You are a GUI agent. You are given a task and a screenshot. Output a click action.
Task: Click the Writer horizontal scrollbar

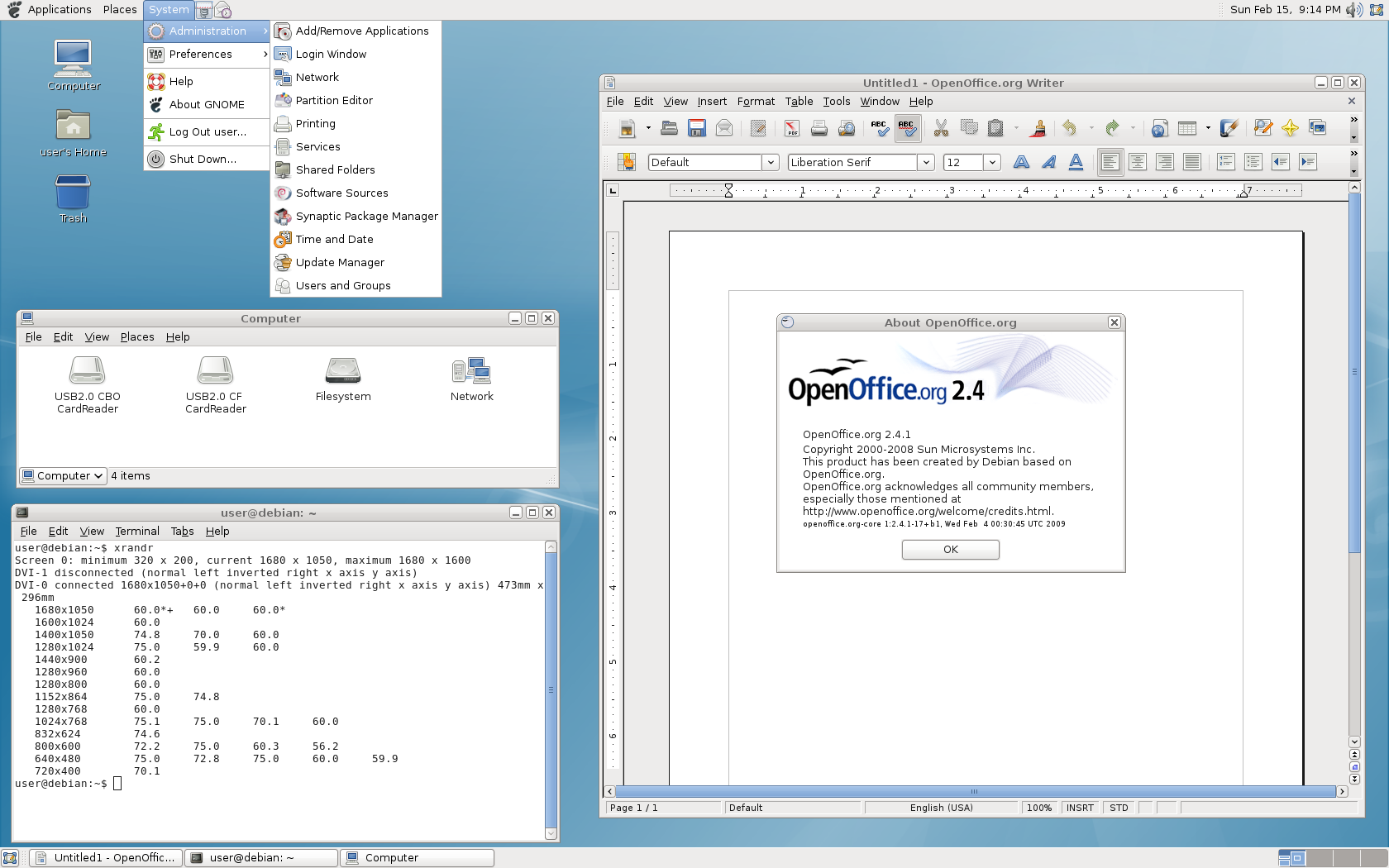click(976, 792)
